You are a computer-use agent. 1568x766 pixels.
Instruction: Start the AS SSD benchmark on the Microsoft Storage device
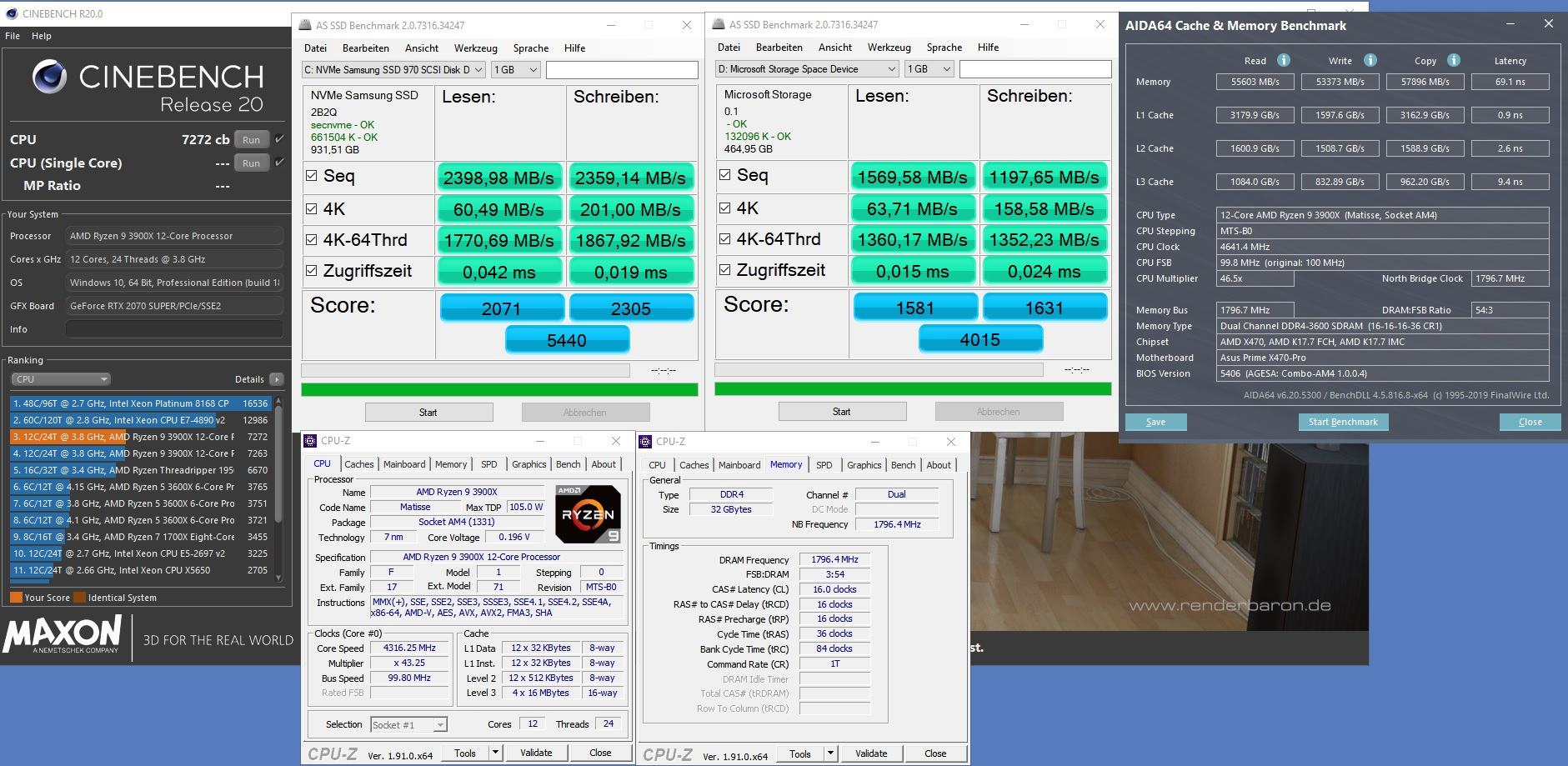tap(842, 412)
